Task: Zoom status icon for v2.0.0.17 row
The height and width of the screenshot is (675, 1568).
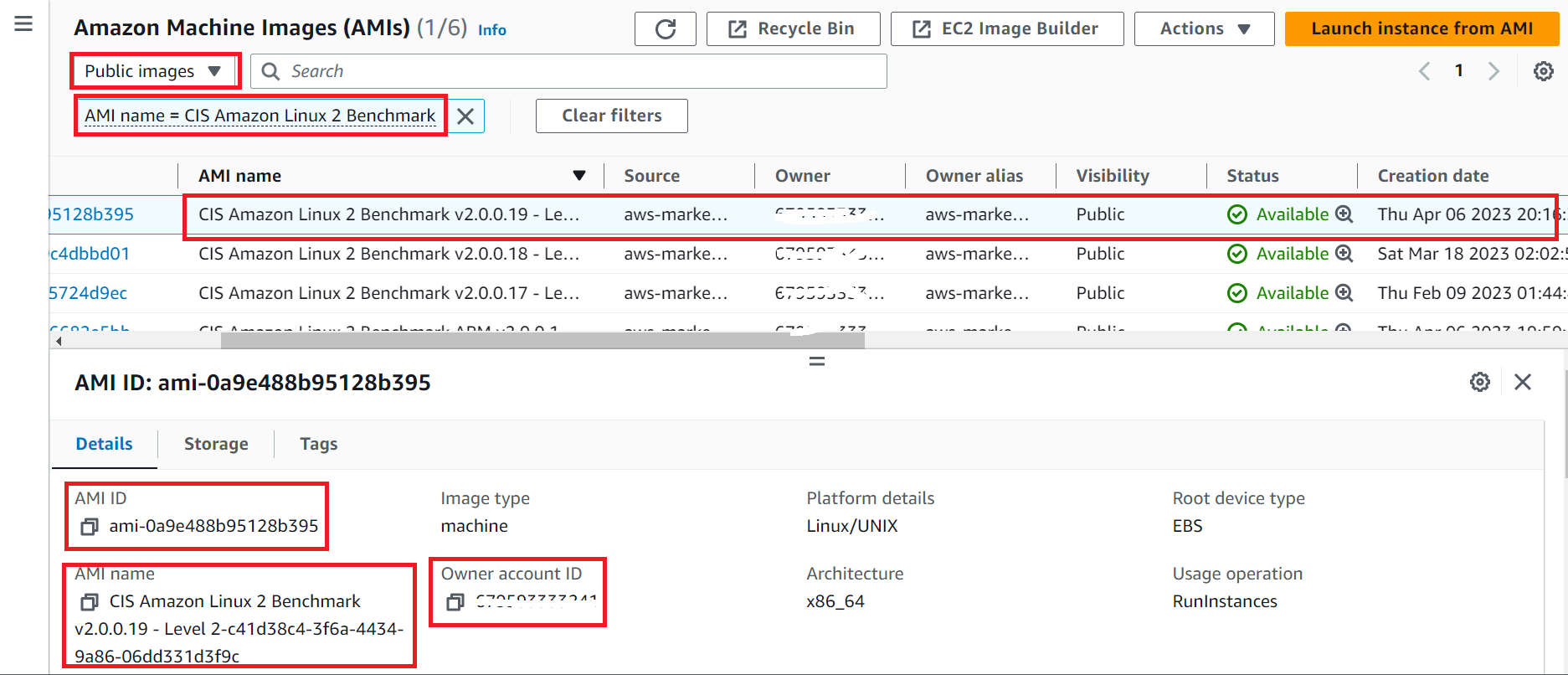Action: [1344, 293]
